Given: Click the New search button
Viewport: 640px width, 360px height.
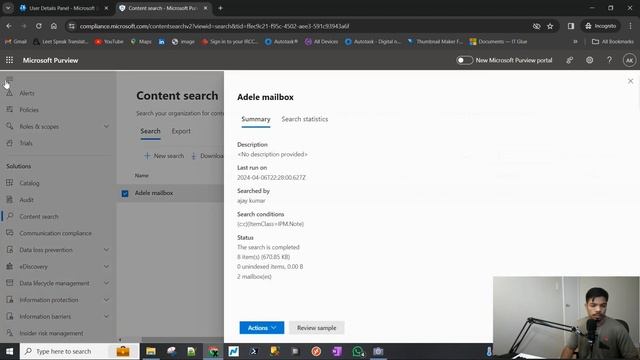Looking at the screenshot, I should coord(164,156).
